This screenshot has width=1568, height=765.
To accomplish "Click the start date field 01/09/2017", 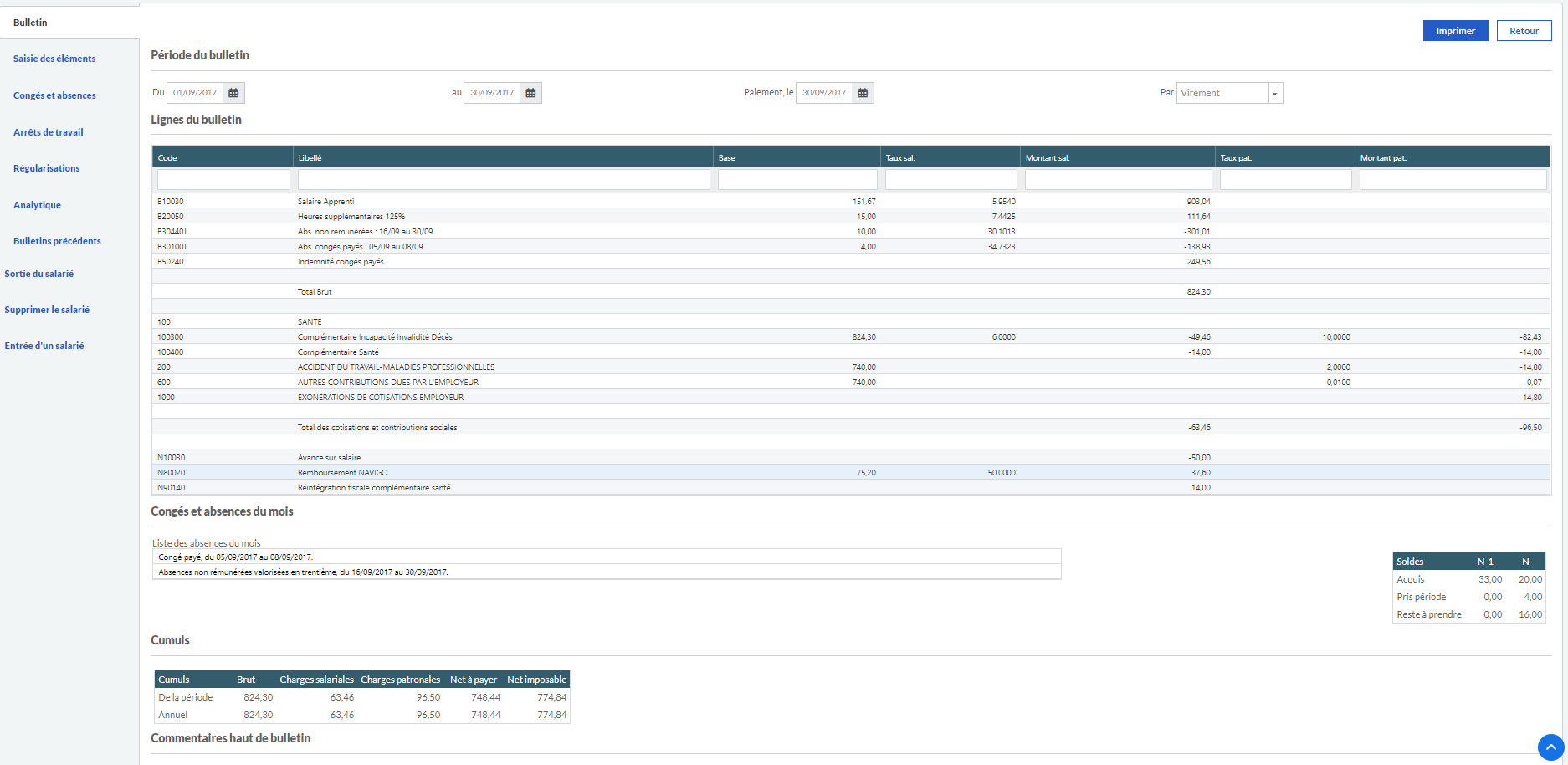I will click(x=195, y=93).
